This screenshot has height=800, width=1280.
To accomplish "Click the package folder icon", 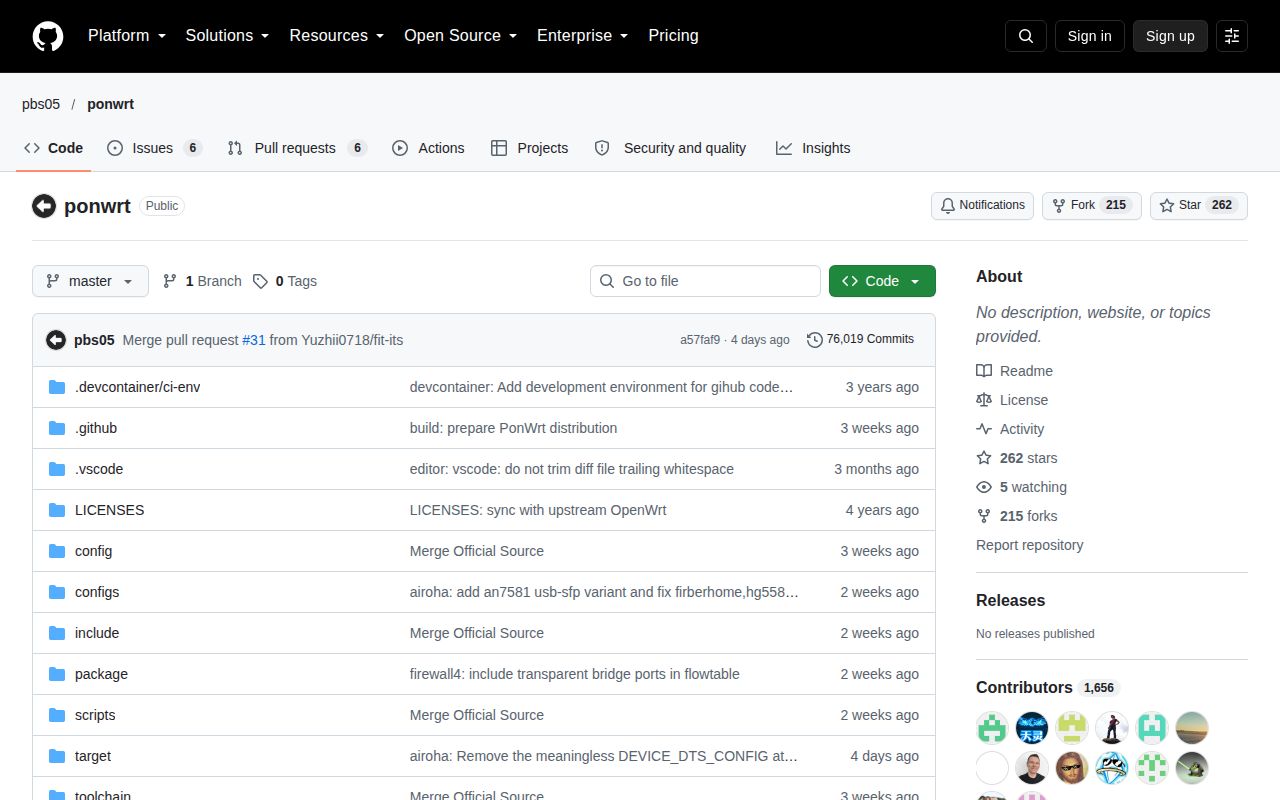I will [x=57, y=674].
